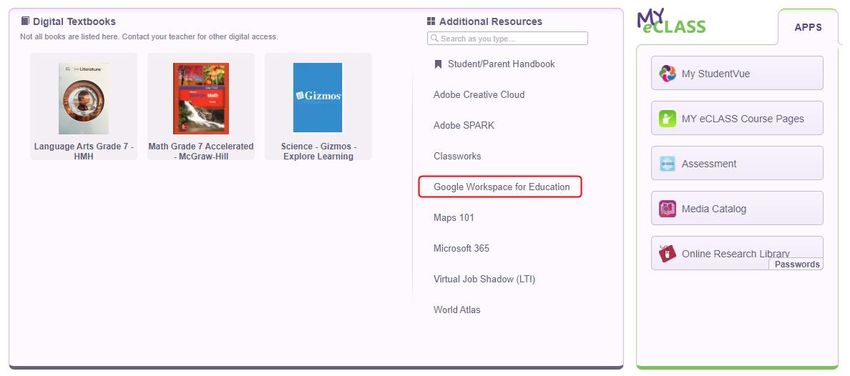Click the Media Catalog app icon
This screenshot has width=850, height=376.
667,209
